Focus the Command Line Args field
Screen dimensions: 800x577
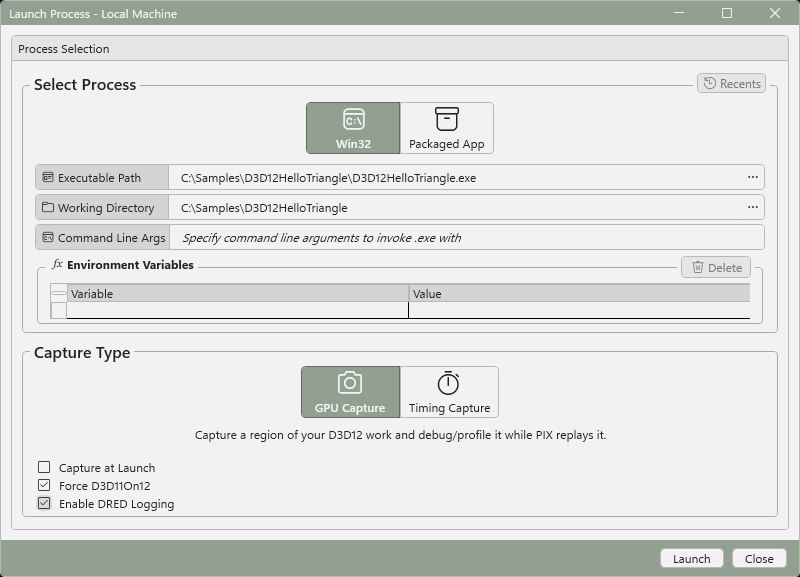pyautogui.click(x=466, y=238)
